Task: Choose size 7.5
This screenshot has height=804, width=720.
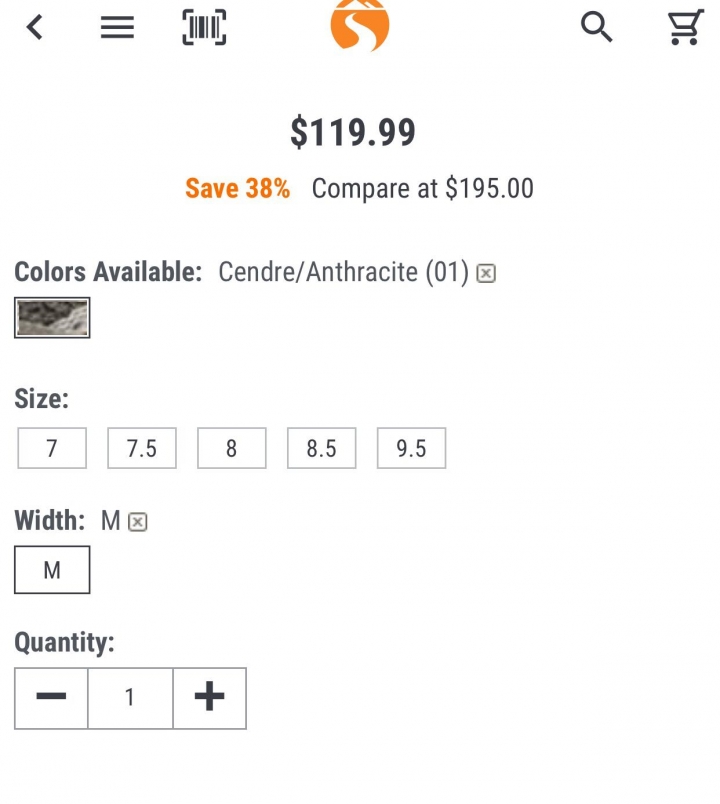Action: 142,448
